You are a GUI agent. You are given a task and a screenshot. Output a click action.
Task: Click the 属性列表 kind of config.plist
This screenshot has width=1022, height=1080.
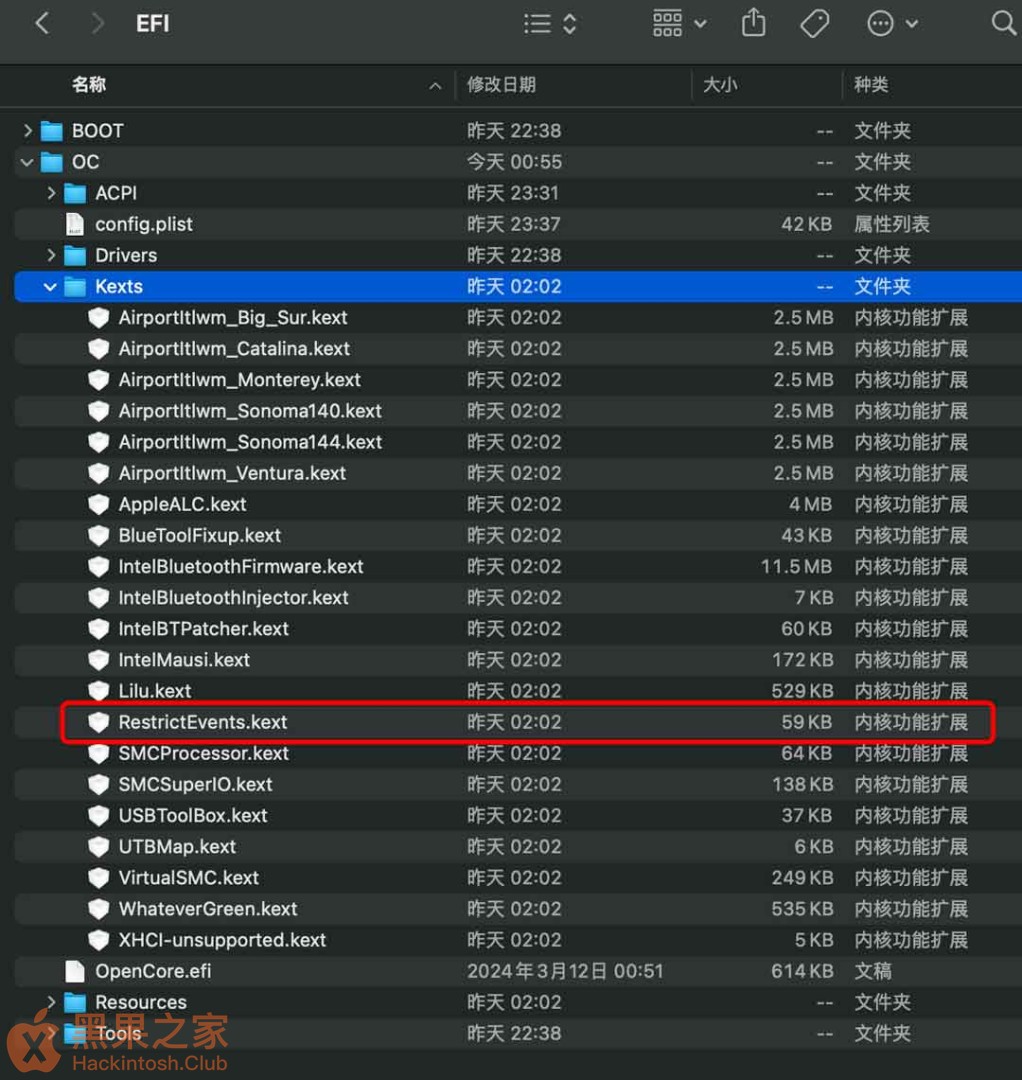tap(892, 224)
